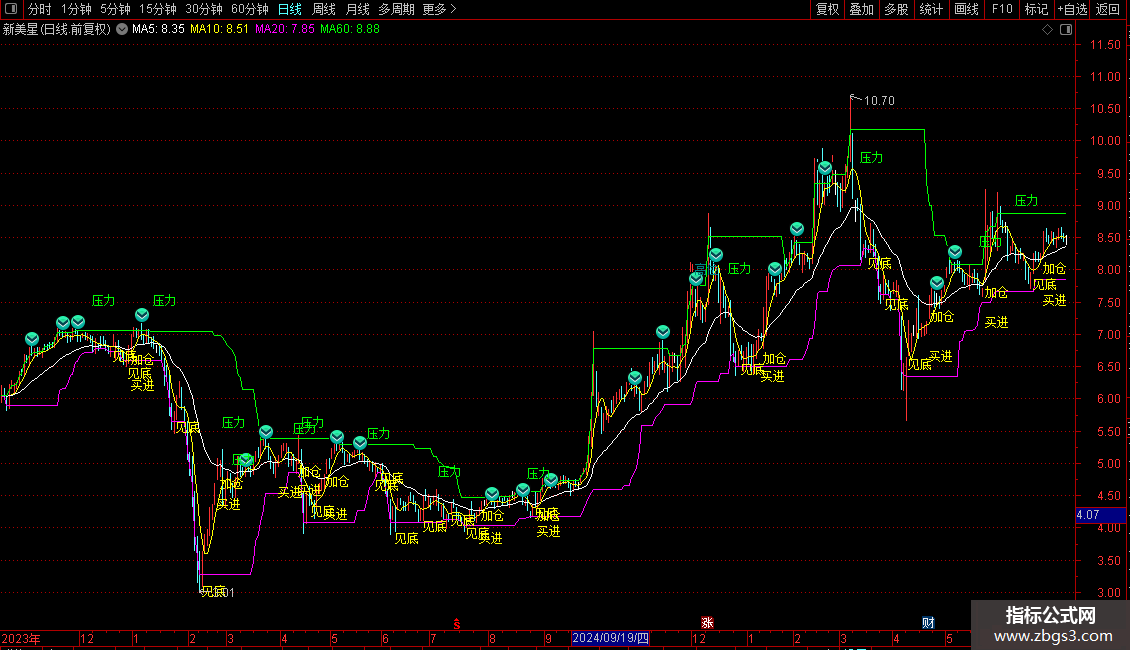
Task: Click the diamond icon above the price axis
Action: (x=1048, y=30)
